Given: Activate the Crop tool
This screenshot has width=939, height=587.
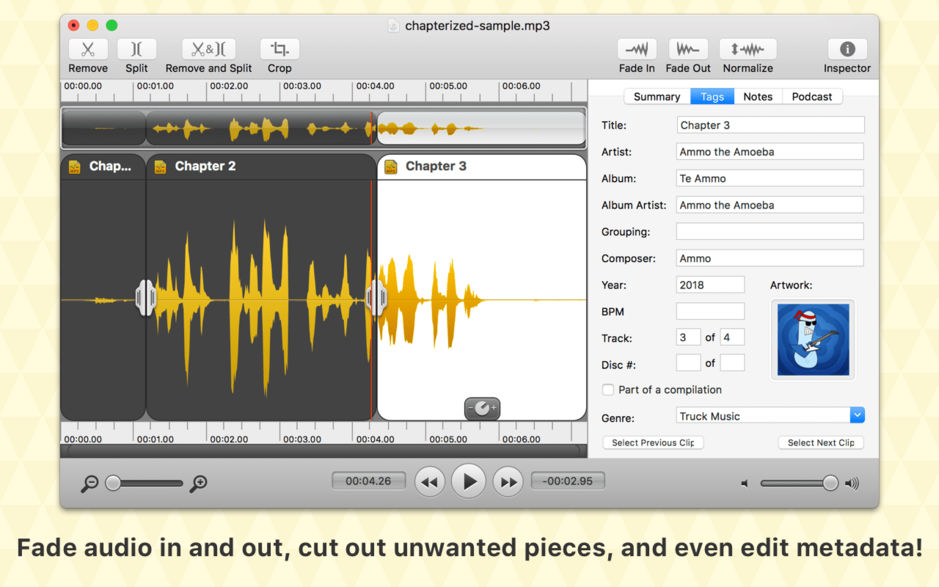Looking at the screenshot, I should coord(280,49).
